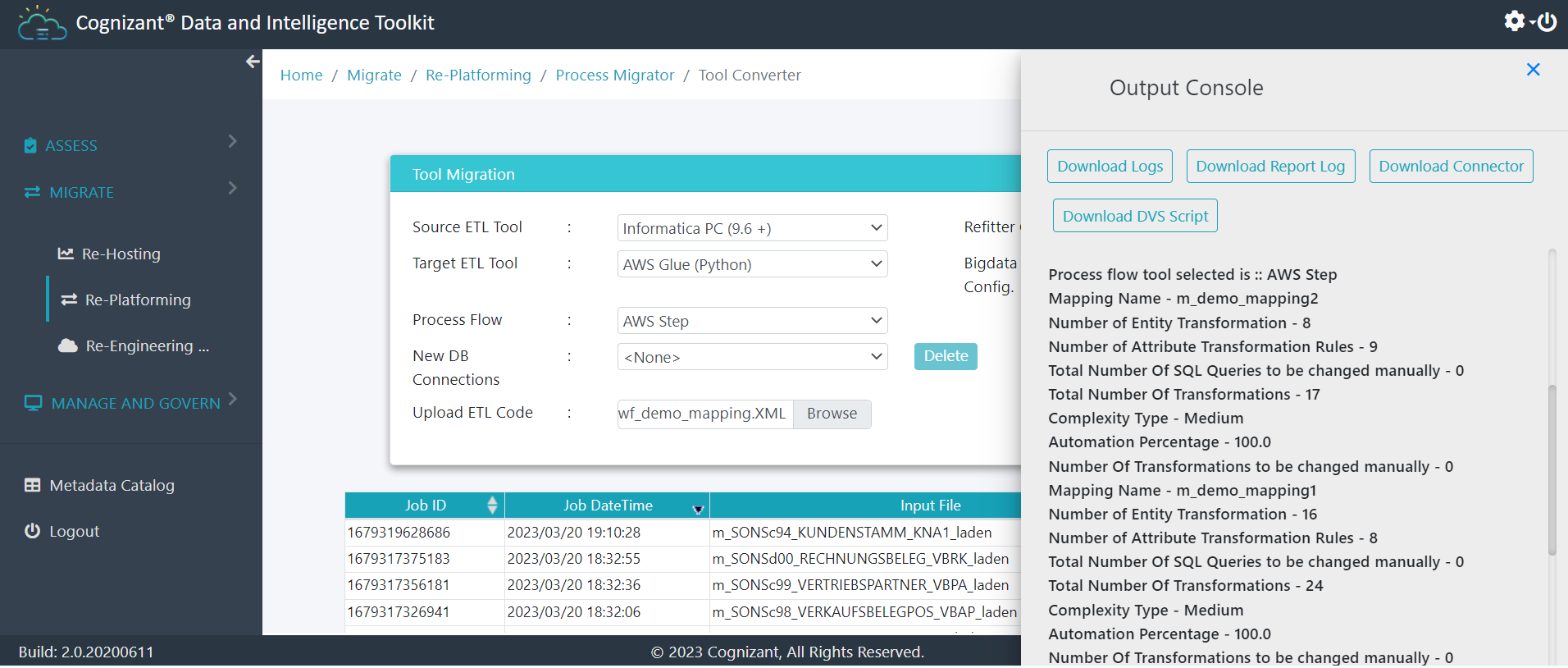Click the power icon in header
Viewport: 1568px width, 668px height.
click(x=1547, y=21)
